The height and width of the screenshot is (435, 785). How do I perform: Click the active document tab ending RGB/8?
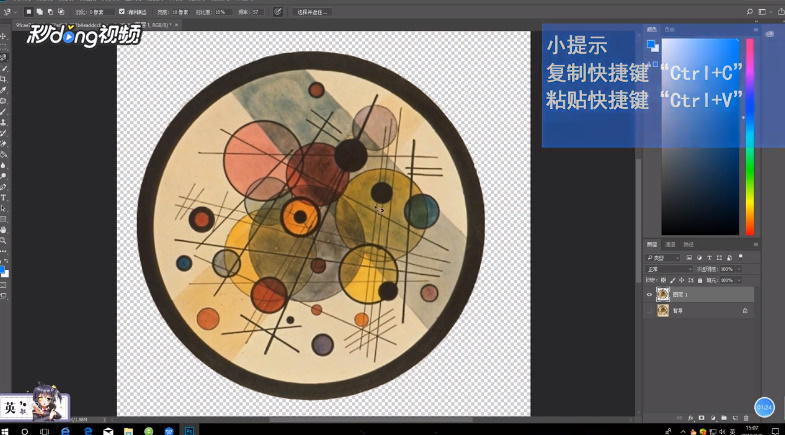95,25
